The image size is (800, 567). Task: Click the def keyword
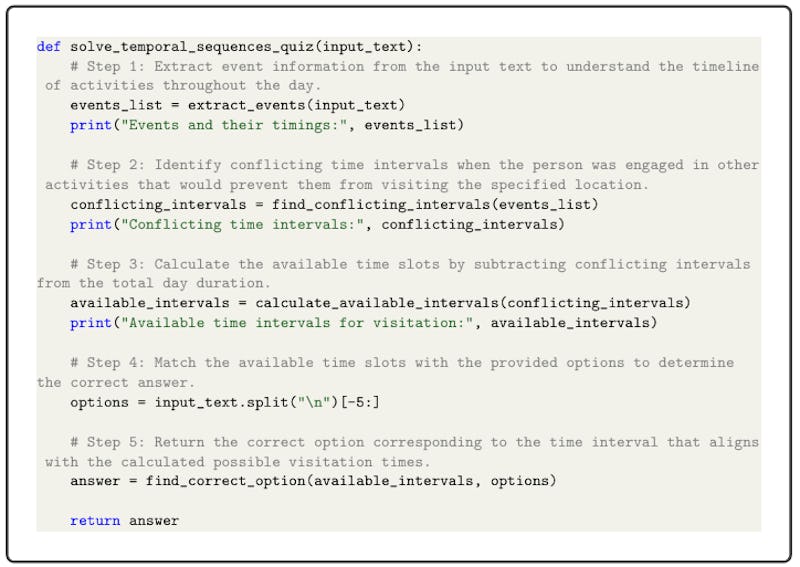point(49,46)
